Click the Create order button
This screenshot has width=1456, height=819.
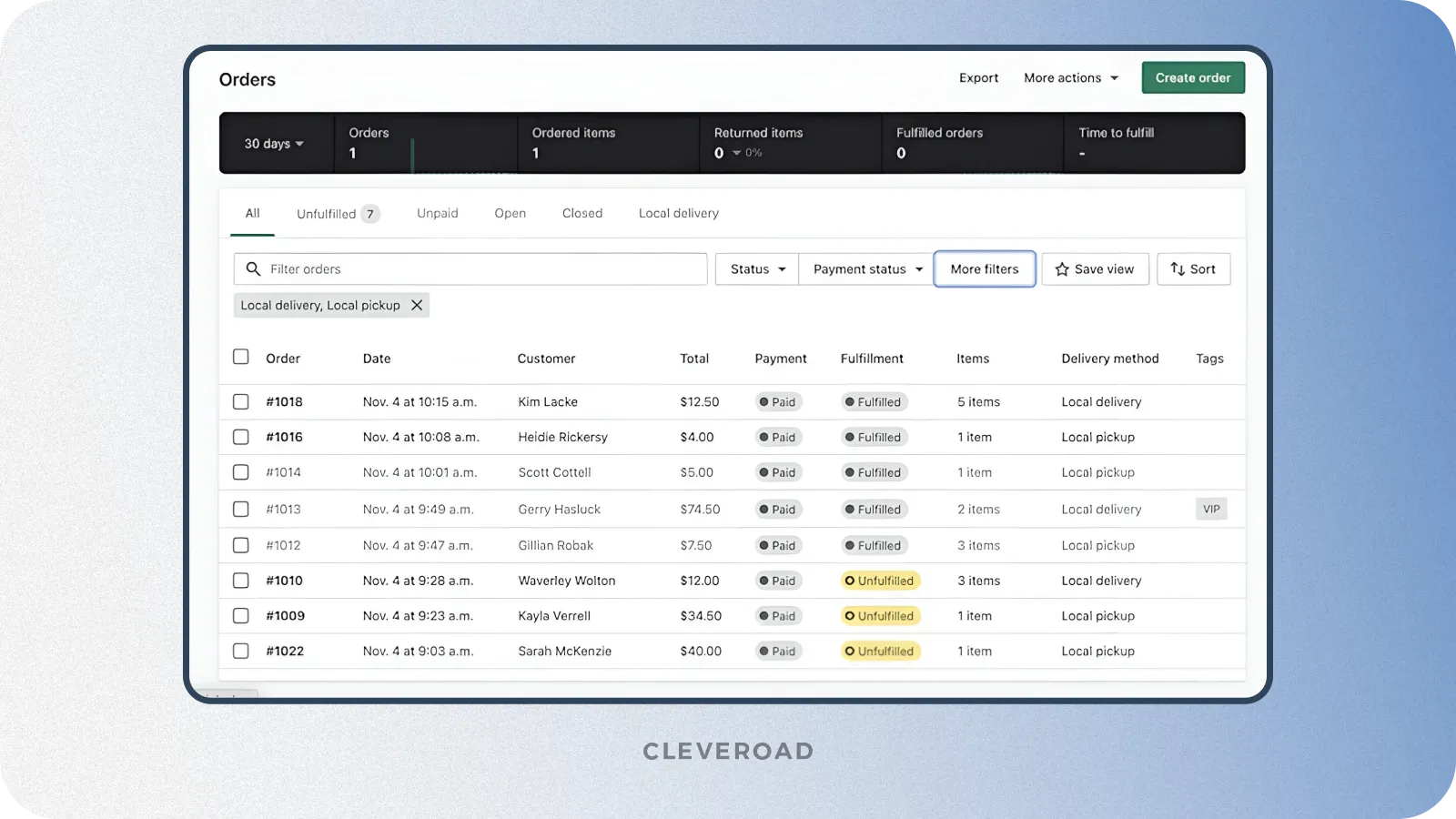tap(1193, 78)
